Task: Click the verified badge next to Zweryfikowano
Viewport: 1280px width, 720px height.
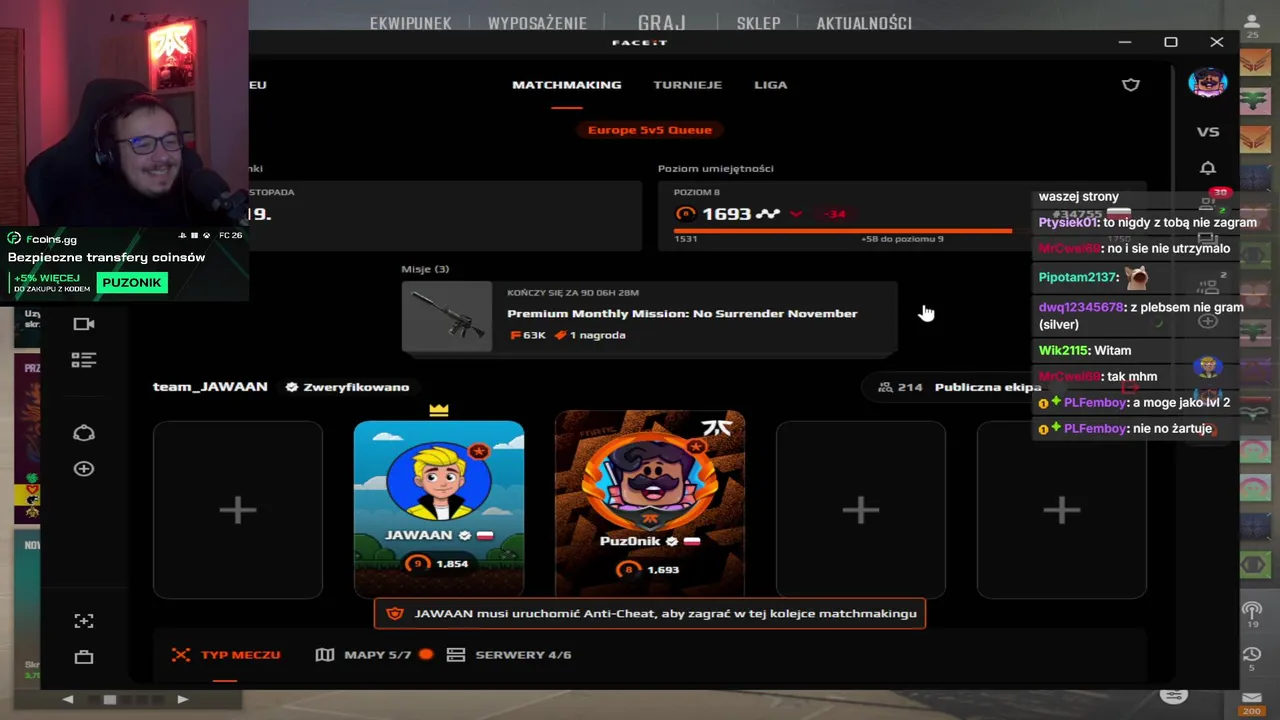Action: (x=292, y=387)
